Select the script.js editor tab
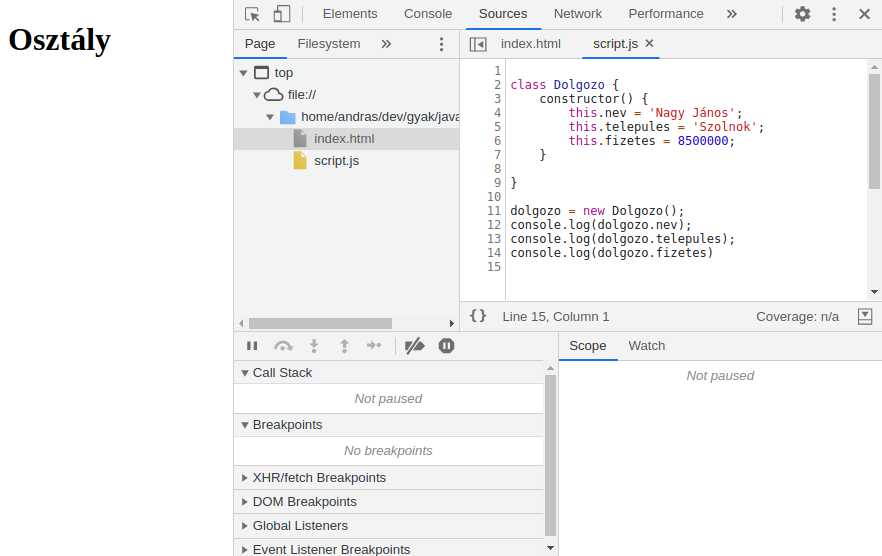This screenshot has width=882, height=556. [x=615, y=44]
